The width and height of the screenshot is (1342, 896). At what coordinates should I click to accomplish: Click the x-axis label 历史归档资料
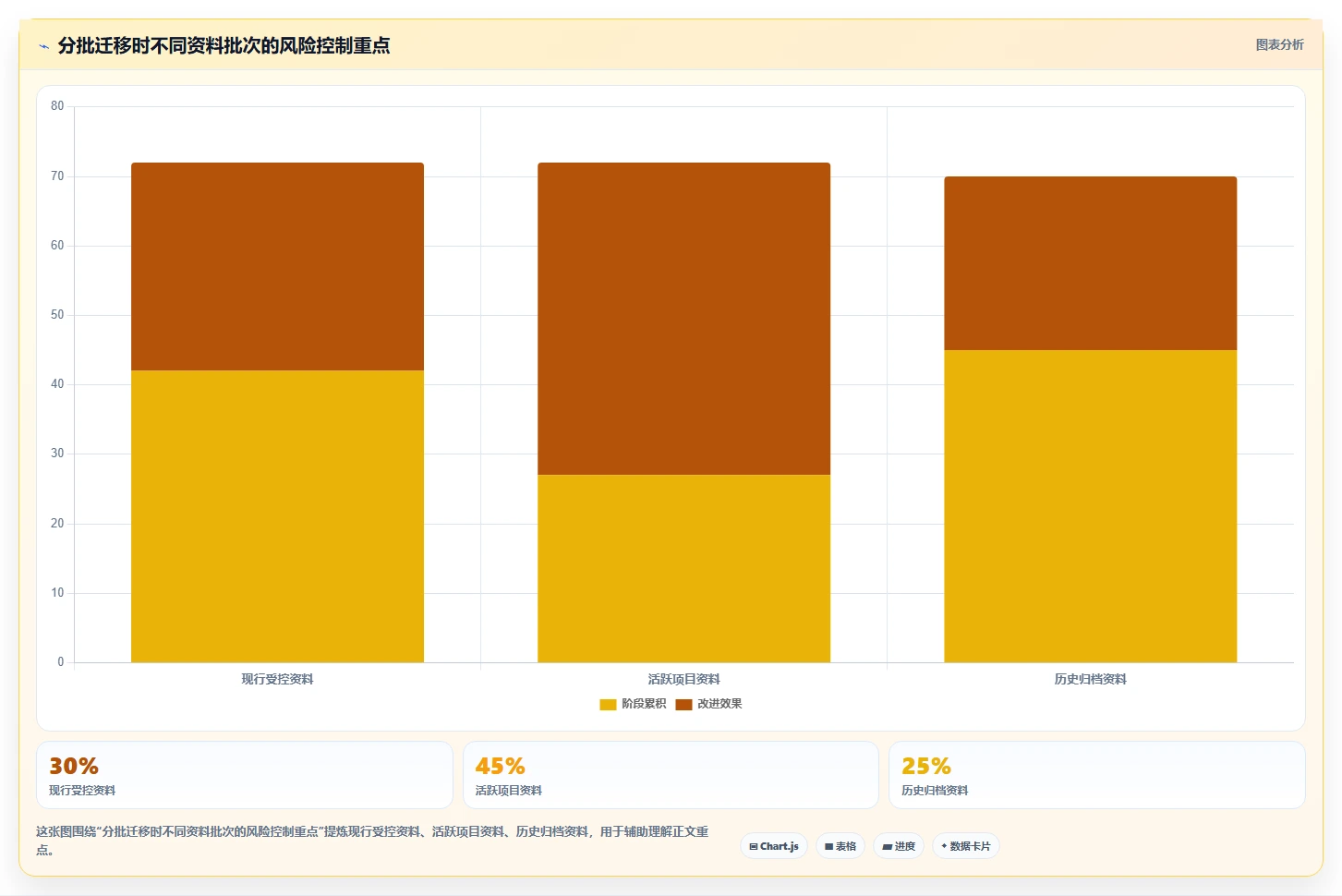[x=1090, y=679]
